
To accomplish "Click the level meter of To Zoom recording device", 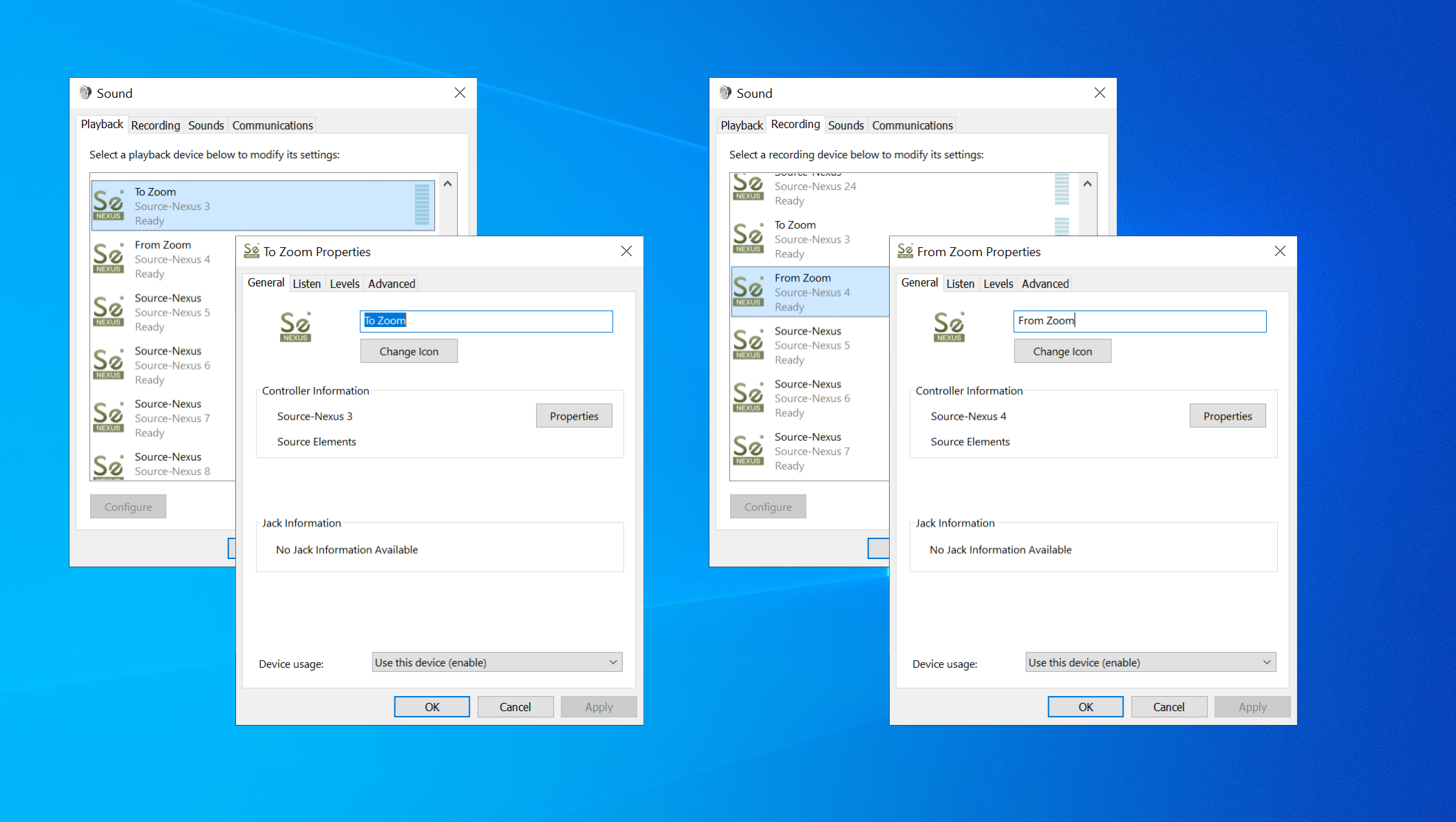I will [1062, 226].
